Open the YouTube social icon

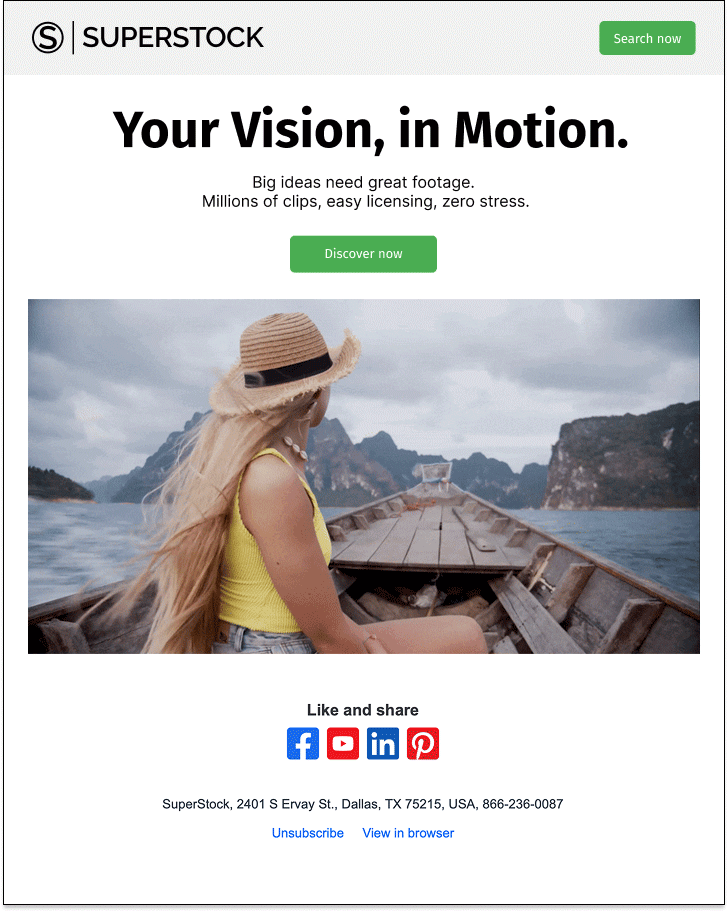(x=343, y=743)
